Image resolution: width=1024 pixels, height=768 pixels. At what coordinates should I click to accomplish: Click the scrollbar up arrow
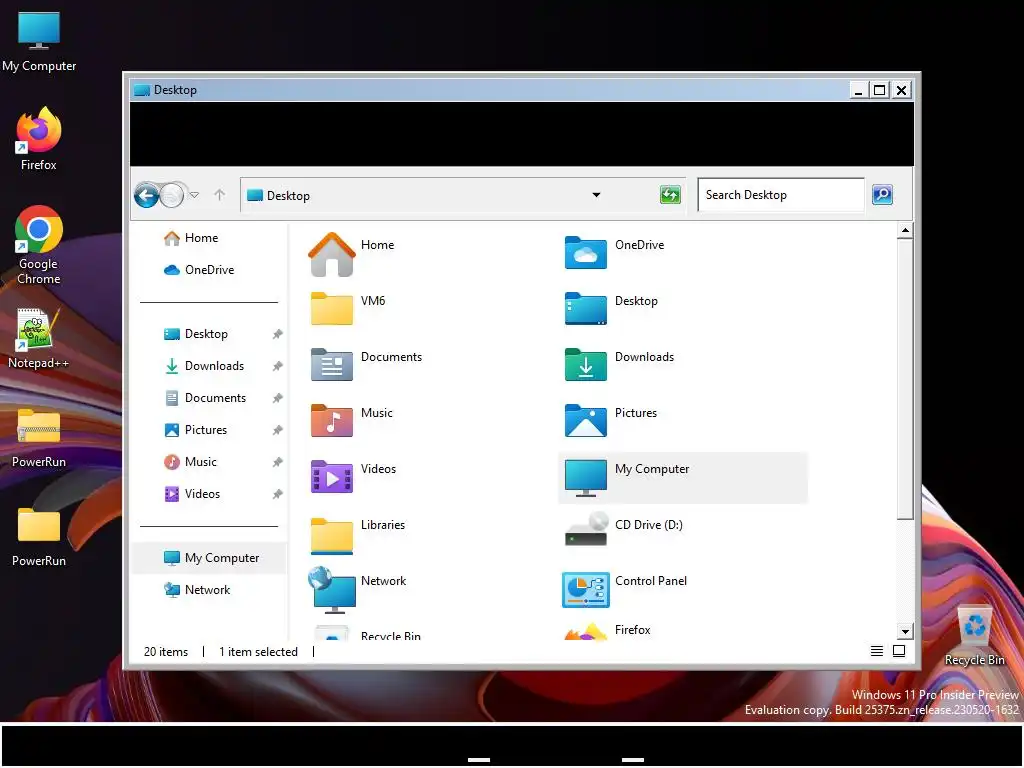click(x=904, y=230)
